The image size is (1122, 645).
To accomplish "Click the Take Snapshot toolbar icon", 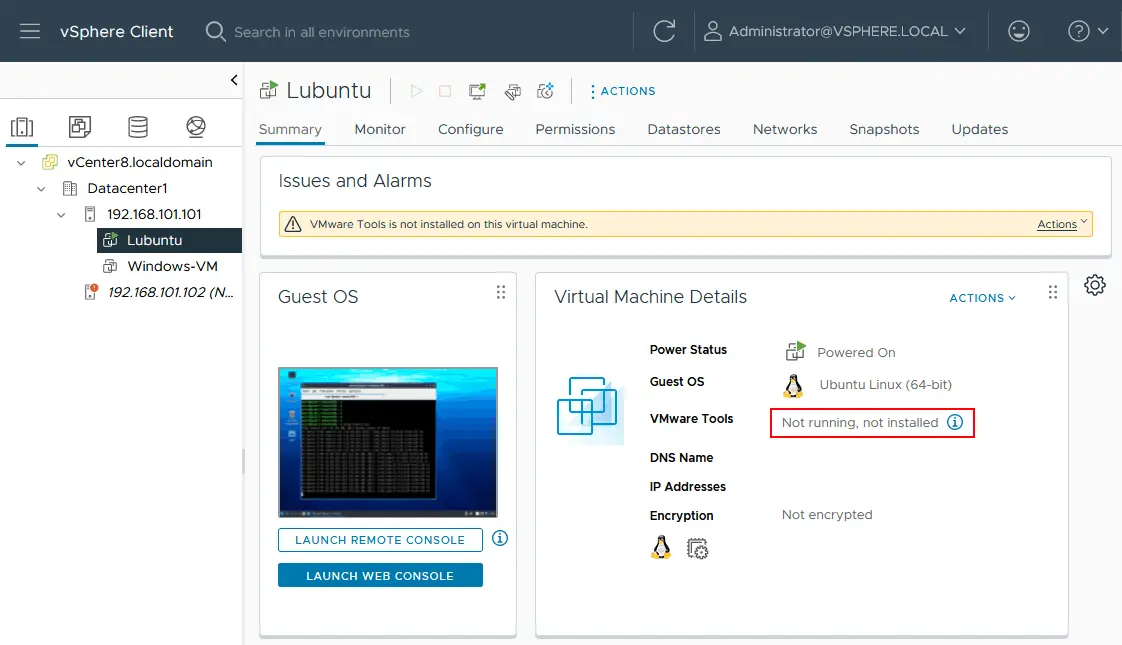I will (545, 90).
